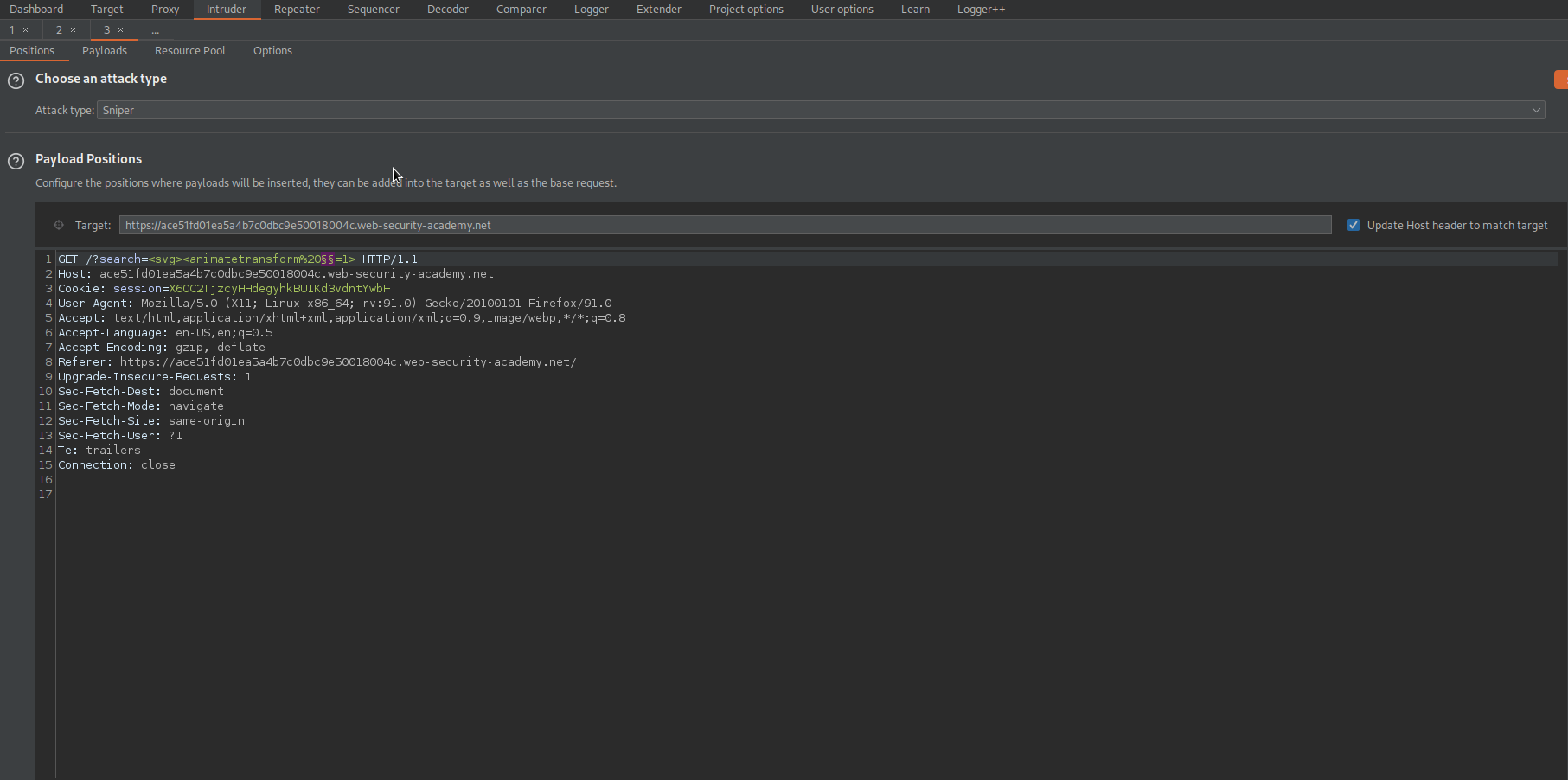Screen dimensions: 1568x780
Task: Switch to the Proxy tab
Action: [x=165, y=10]
